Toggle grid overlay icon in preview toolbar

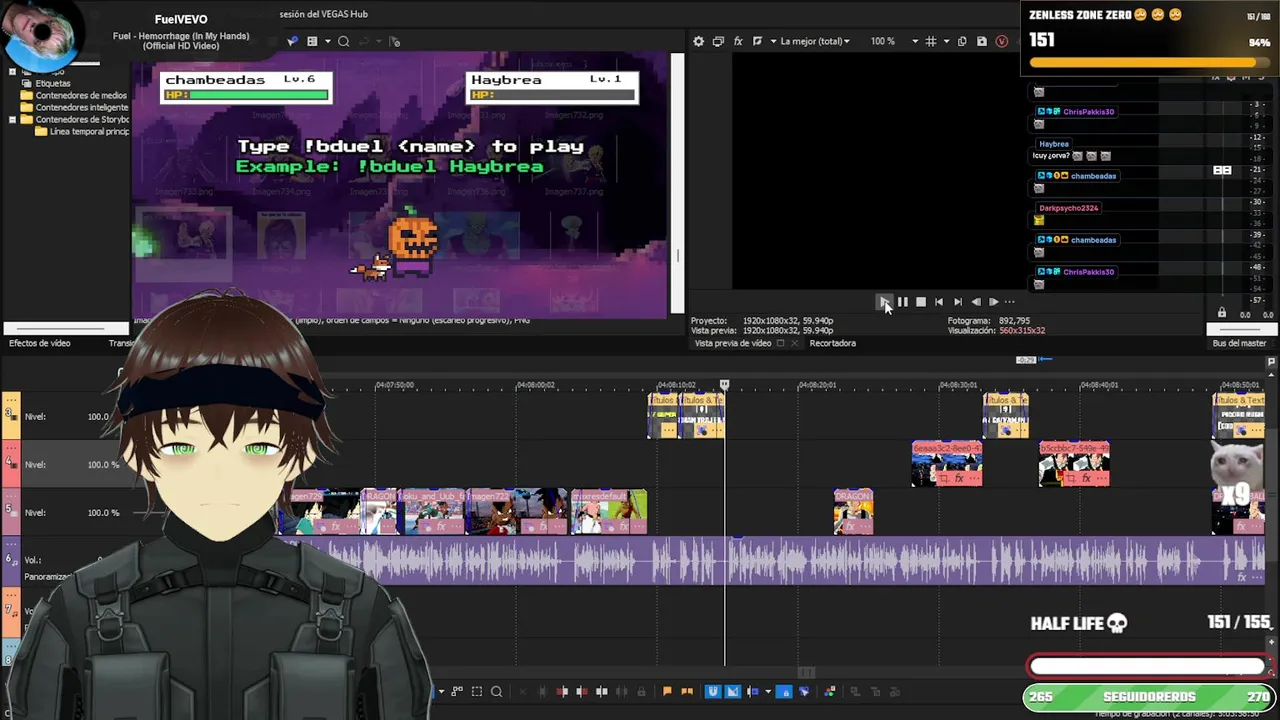[931, 41]
